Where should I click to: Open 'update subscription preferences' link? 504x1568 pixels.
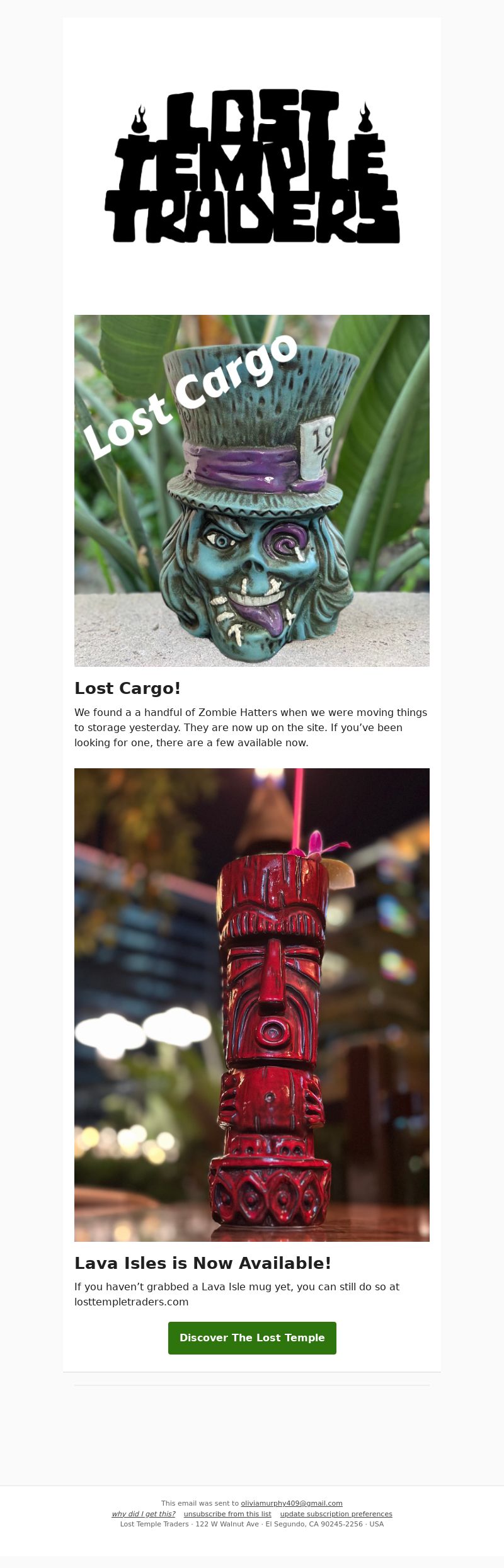[x=336, y=1514]
